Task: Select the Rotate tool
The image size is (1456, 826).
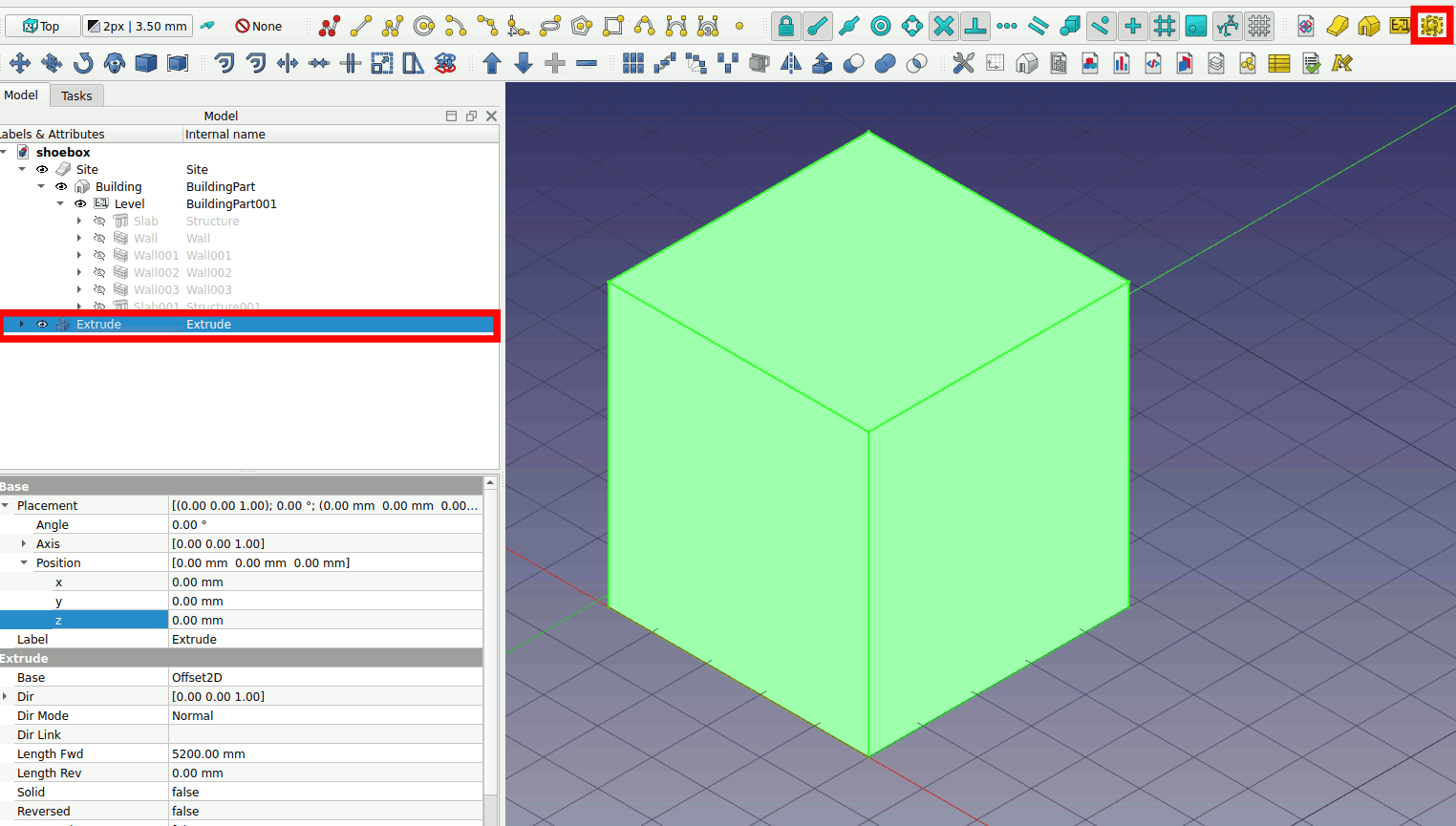Action: [83, 64]
